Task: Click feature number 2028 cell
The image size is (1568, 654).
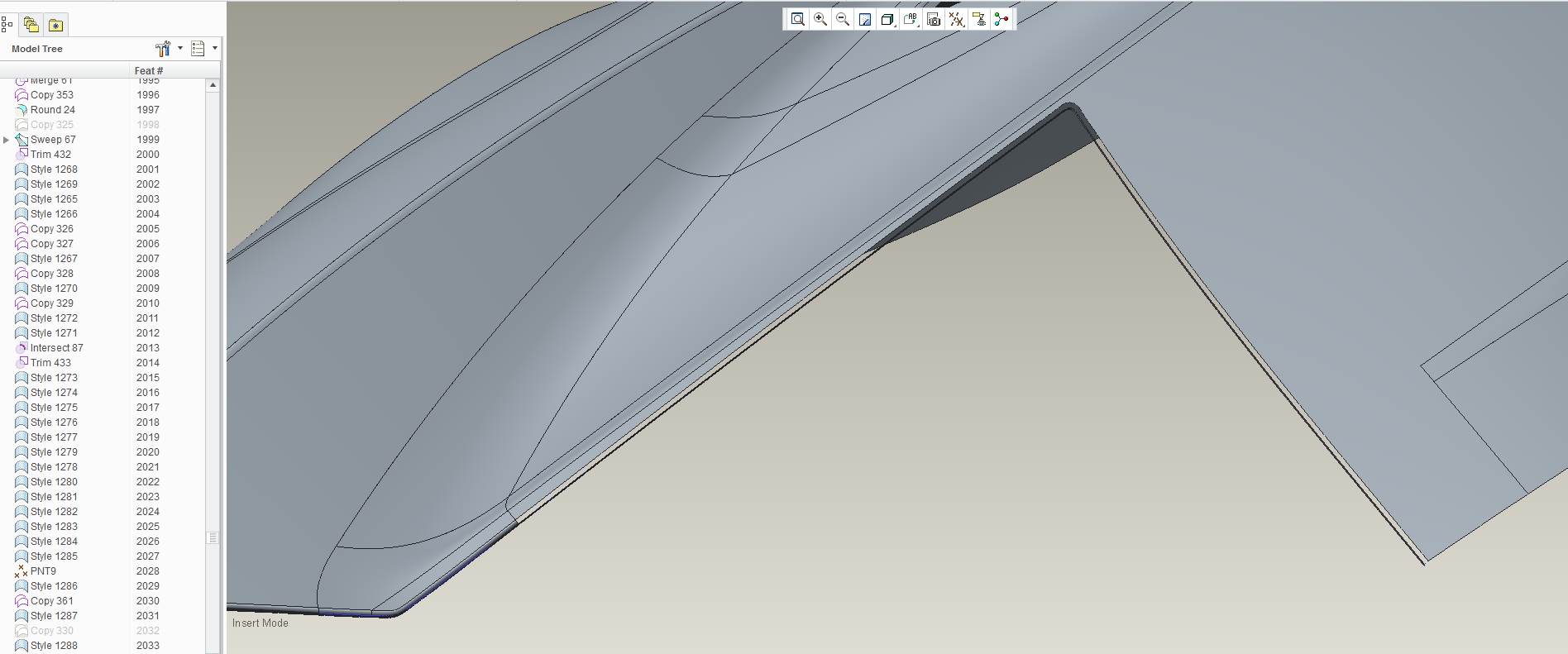Action: [x=148, y=571]
